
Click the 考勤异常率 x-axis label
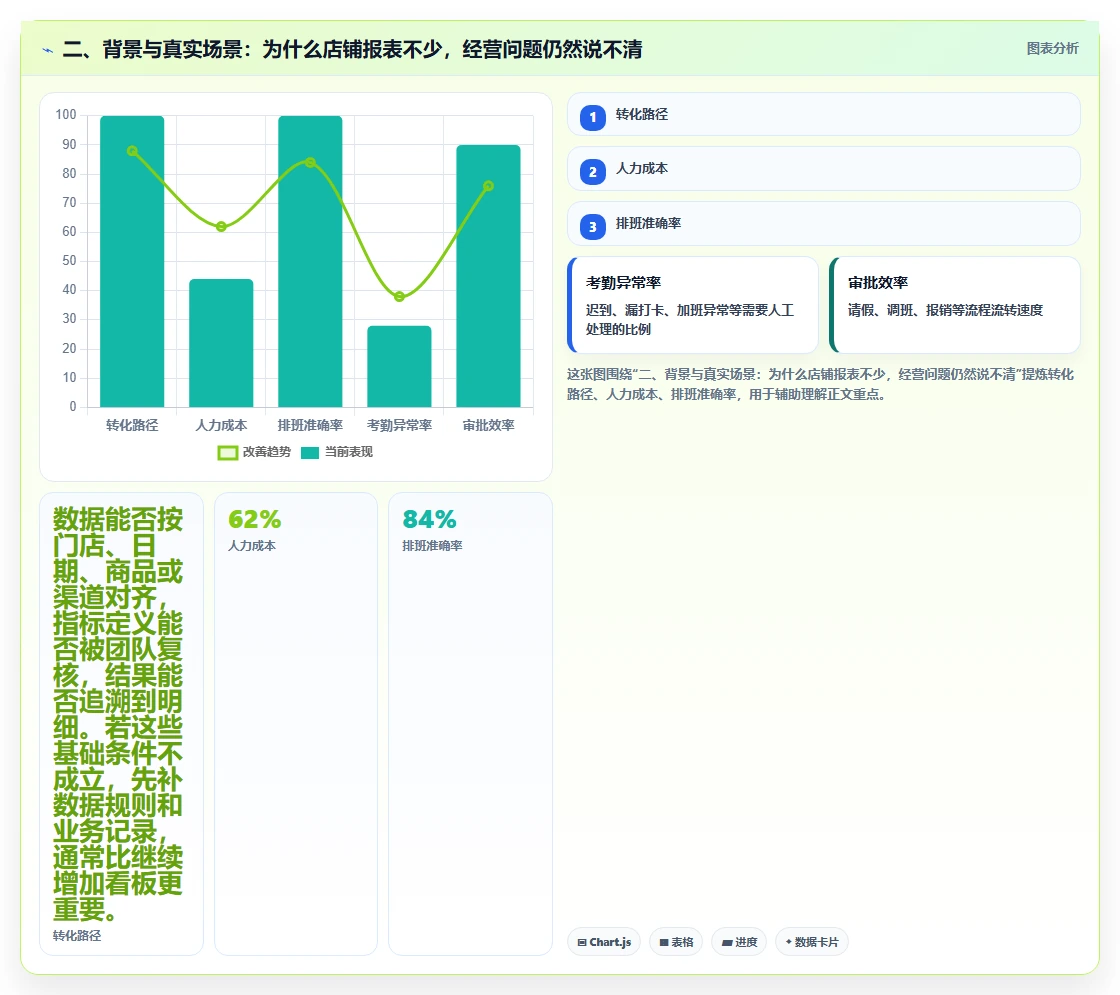tap(399, 425)
